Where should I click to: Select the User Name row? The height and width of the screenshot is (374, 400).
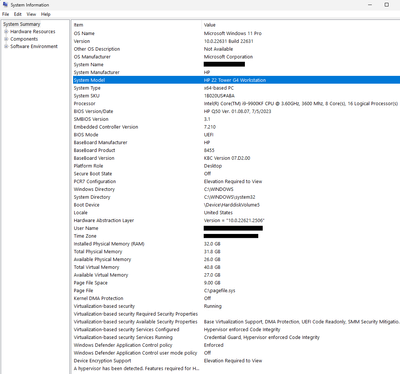[x=236, y=228]
